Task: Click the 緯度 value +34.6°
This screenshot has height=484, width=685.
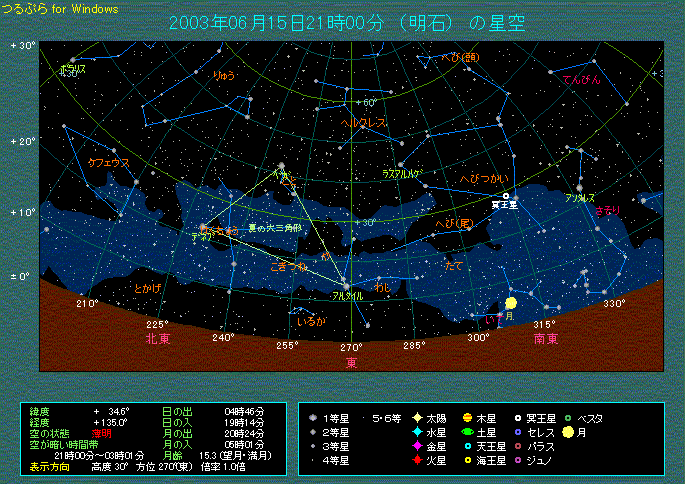Action: (x=112, y=411)
